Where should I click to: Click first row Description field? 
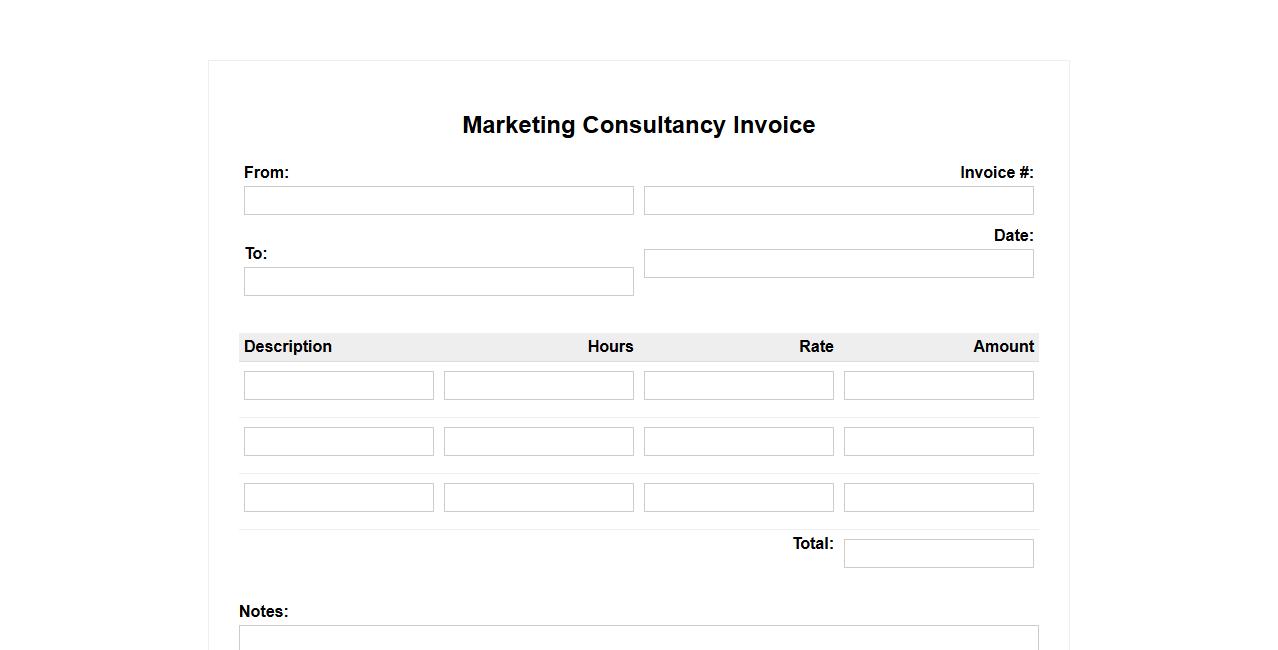[x=338, y=385]
